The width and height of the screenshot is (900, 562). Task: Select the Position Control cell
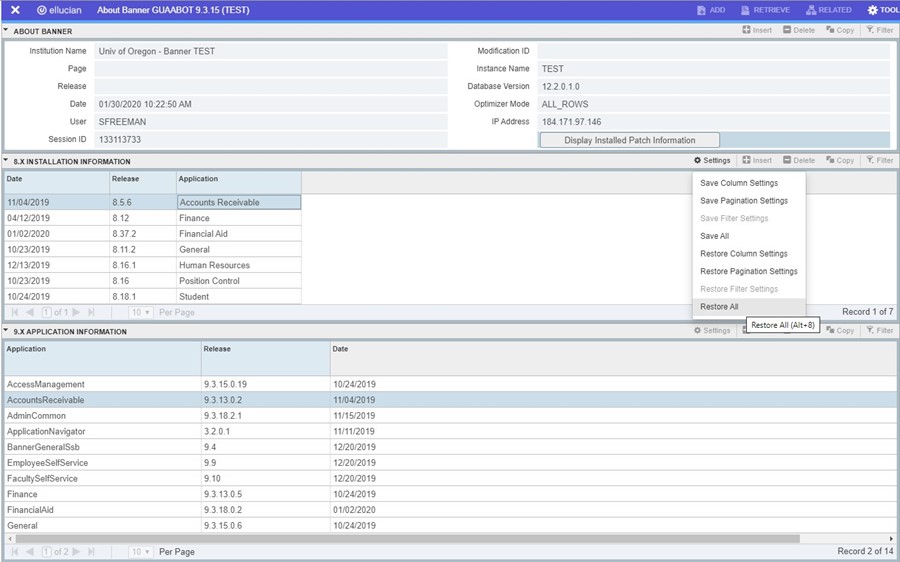click(x=239, y=281)
